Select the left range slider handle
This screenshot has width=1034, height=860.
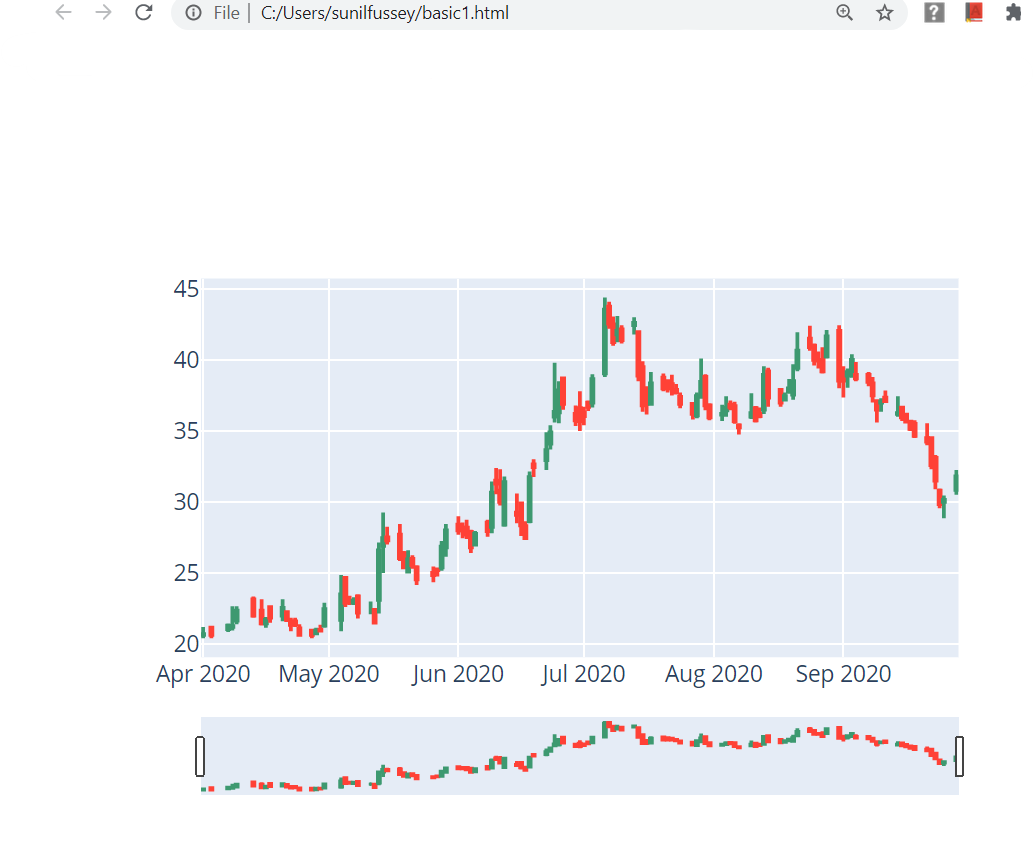pos(201,755)
